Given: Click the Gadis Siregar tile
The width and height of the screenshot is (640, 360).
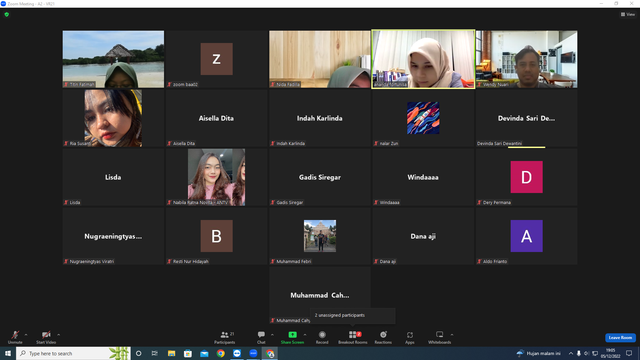Looking at the screenshot, I should tap(320, 177).
